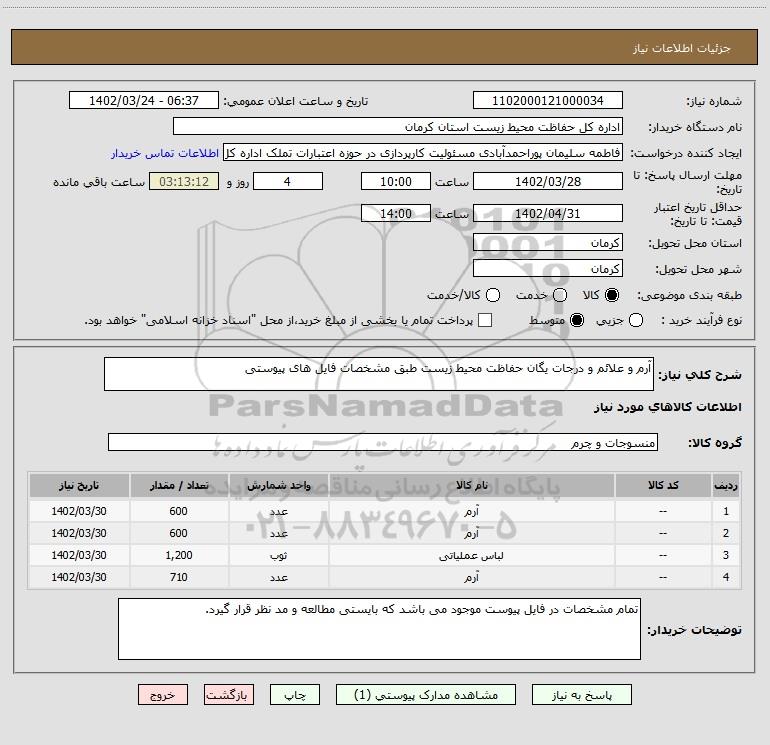Screen dimensions: 770x745
Task: Click آرم item name in row 1
Action: [471, 511]
